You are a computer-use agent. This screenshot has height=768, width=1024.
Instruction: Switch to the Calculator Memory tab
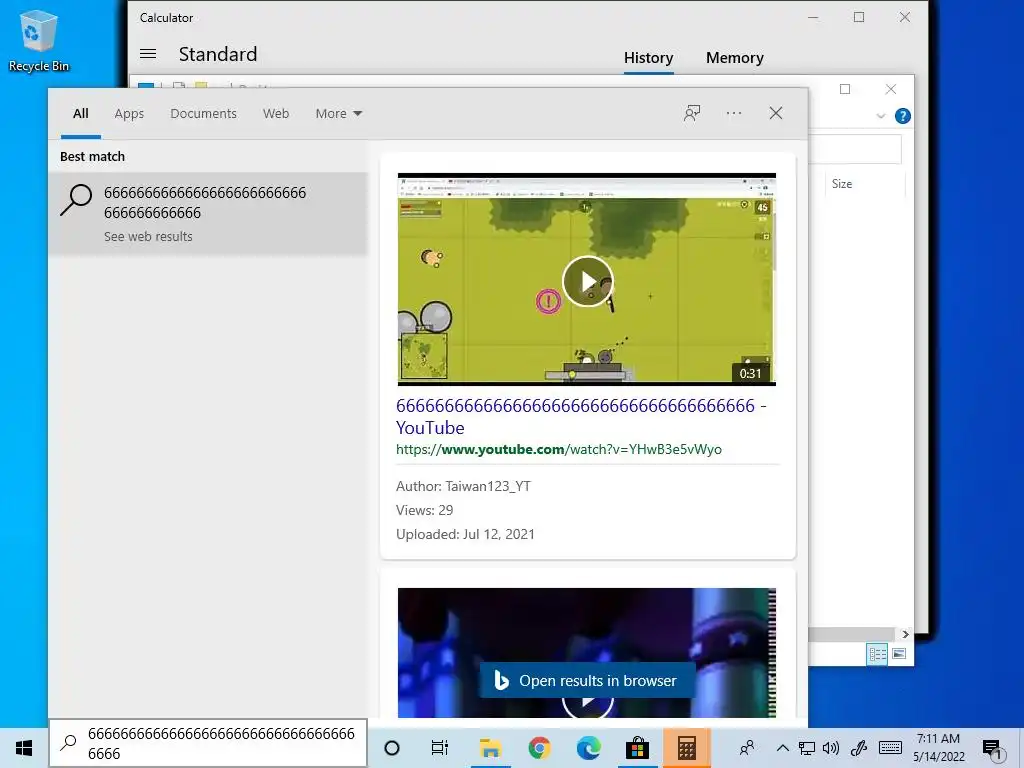pyautogui.click(x=735, y=58)
